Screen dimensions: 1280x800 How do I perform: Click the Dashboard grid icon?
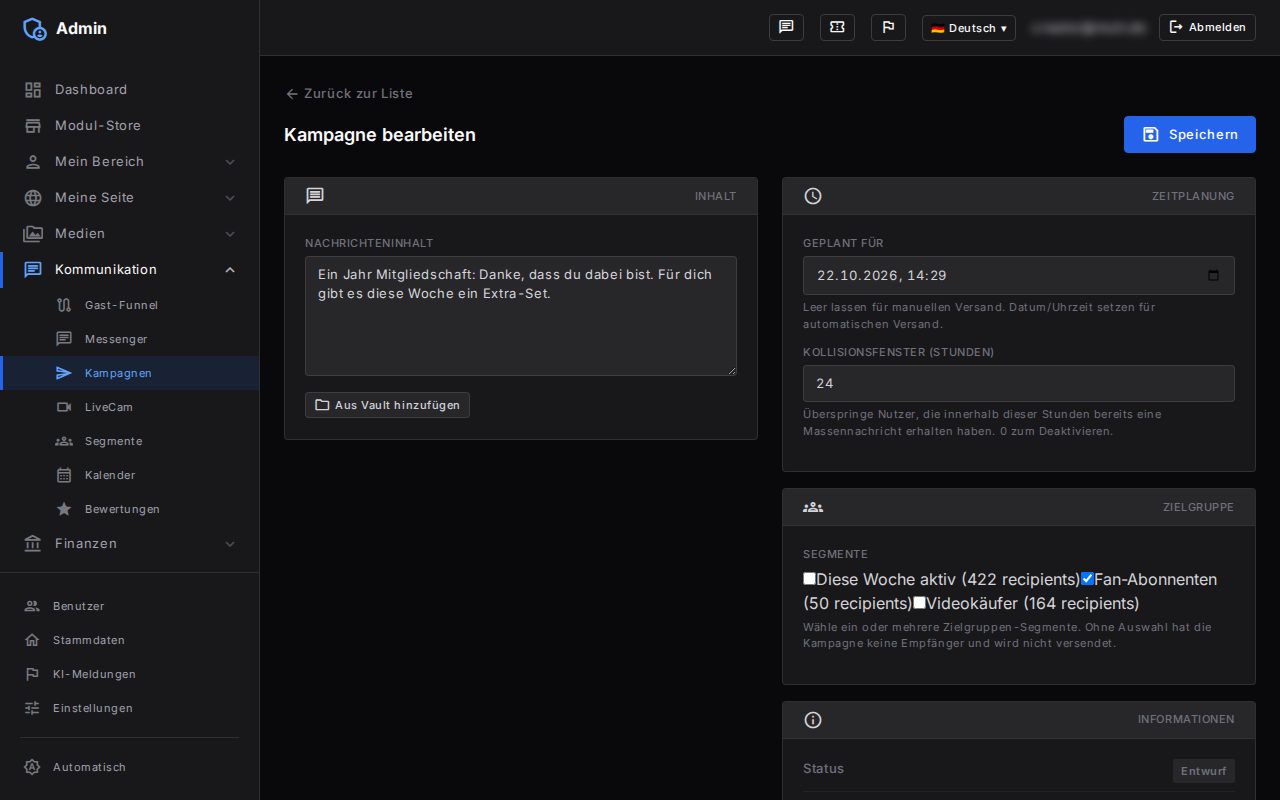[33, 90]
